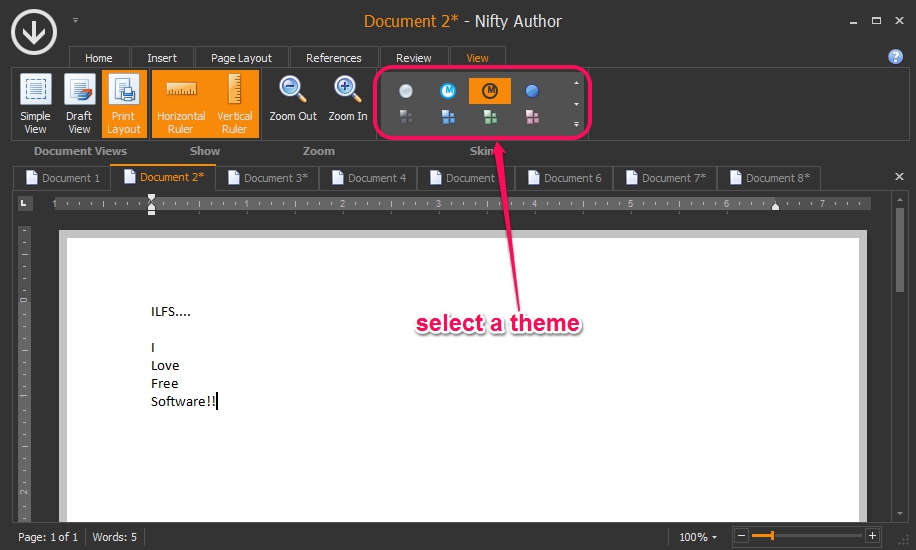Select Print Layout view
Screen dimensions: 916x550
(124, 103)
